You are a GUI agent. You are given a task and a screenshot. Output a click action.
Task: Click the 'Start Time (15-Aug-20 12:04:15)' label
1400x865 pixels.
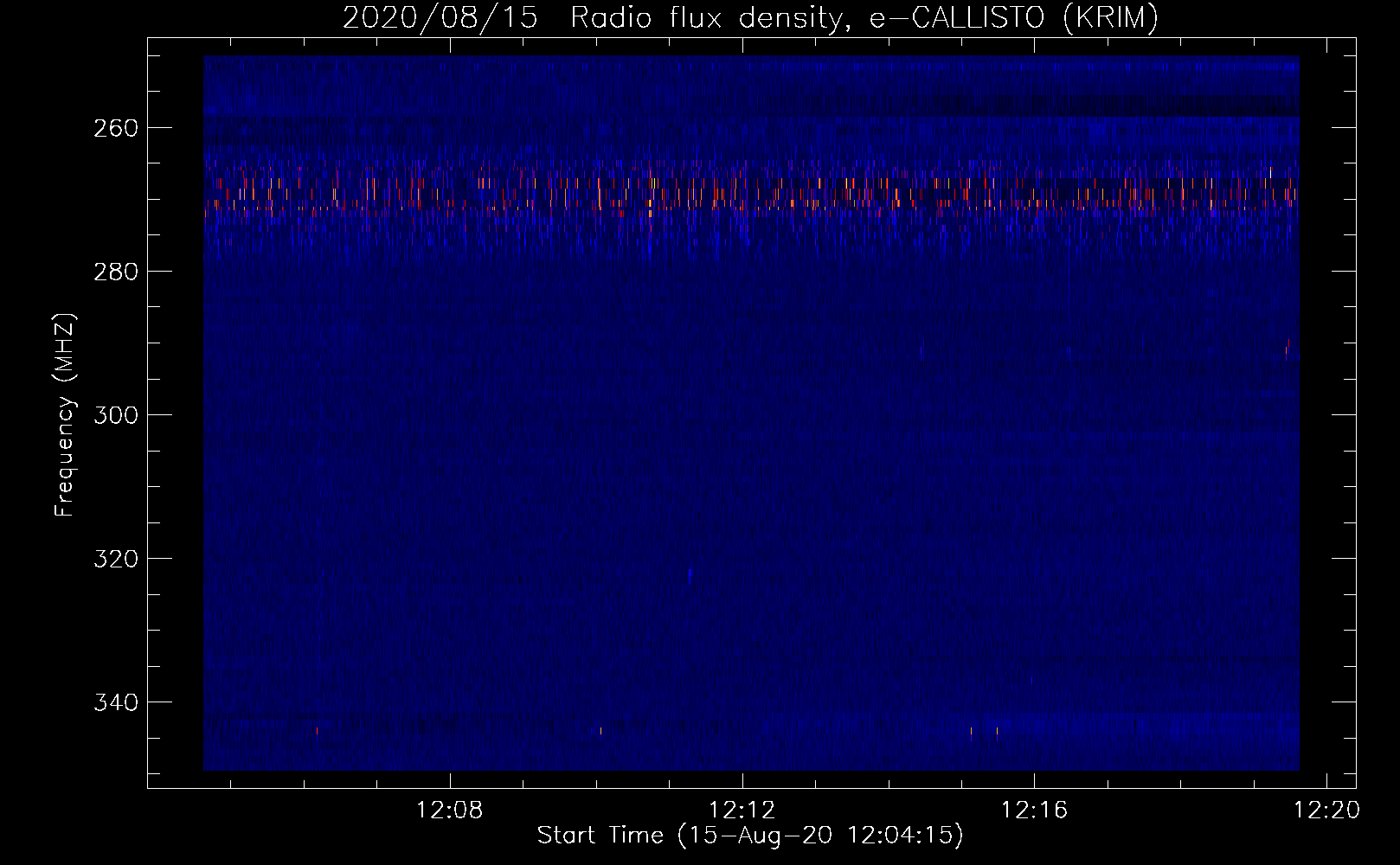750,836
